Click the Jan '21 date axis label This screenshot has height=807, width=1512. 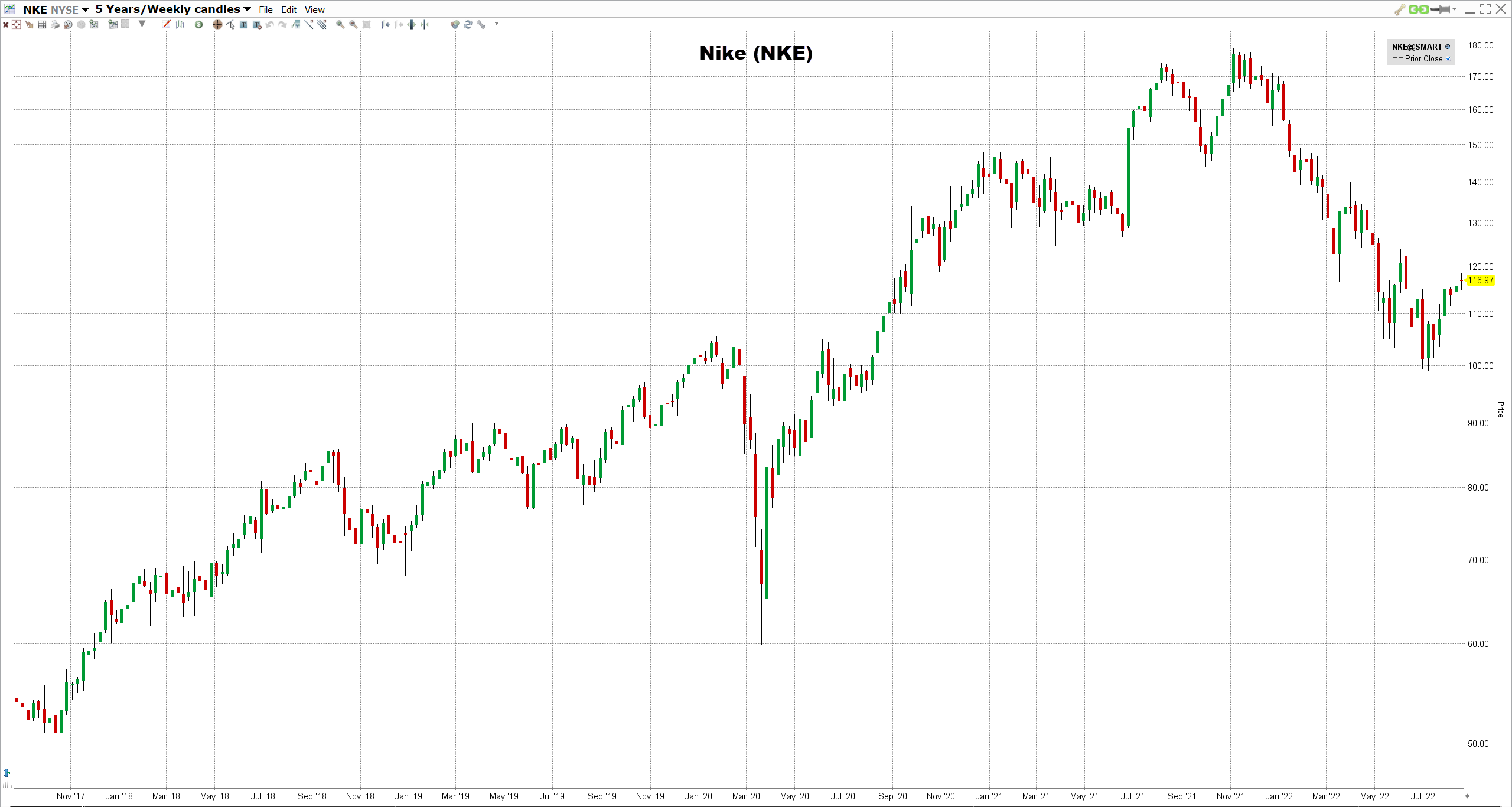[x=989, y=796]
